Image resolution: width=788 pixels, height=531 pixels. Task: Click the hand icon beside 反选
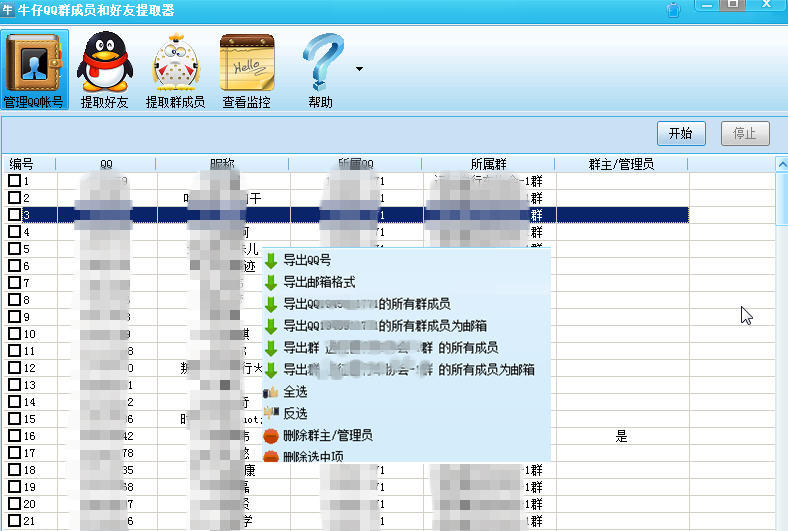tap(271, 413)
